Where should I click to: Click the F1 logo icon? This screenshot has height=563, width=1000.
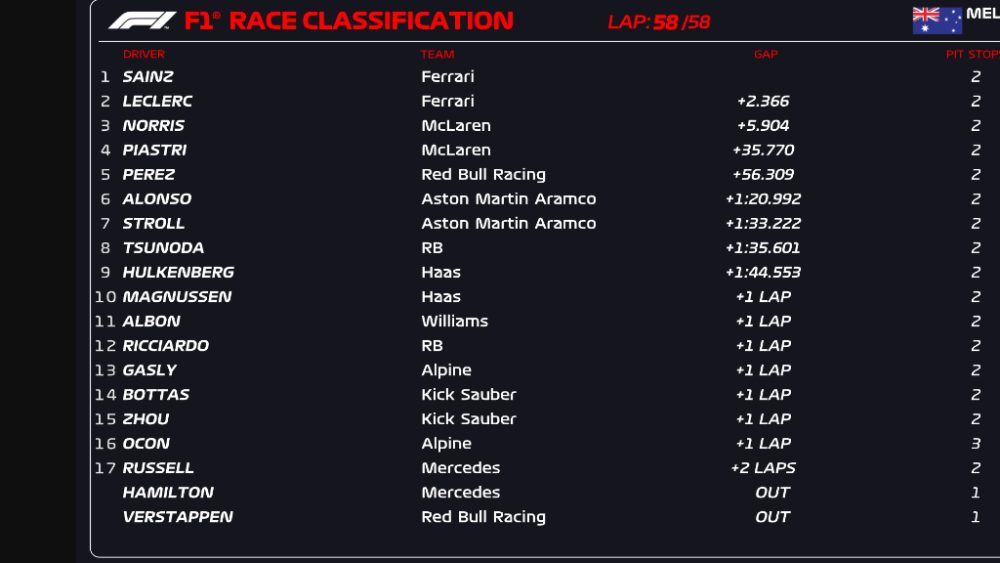click(142, 20)
